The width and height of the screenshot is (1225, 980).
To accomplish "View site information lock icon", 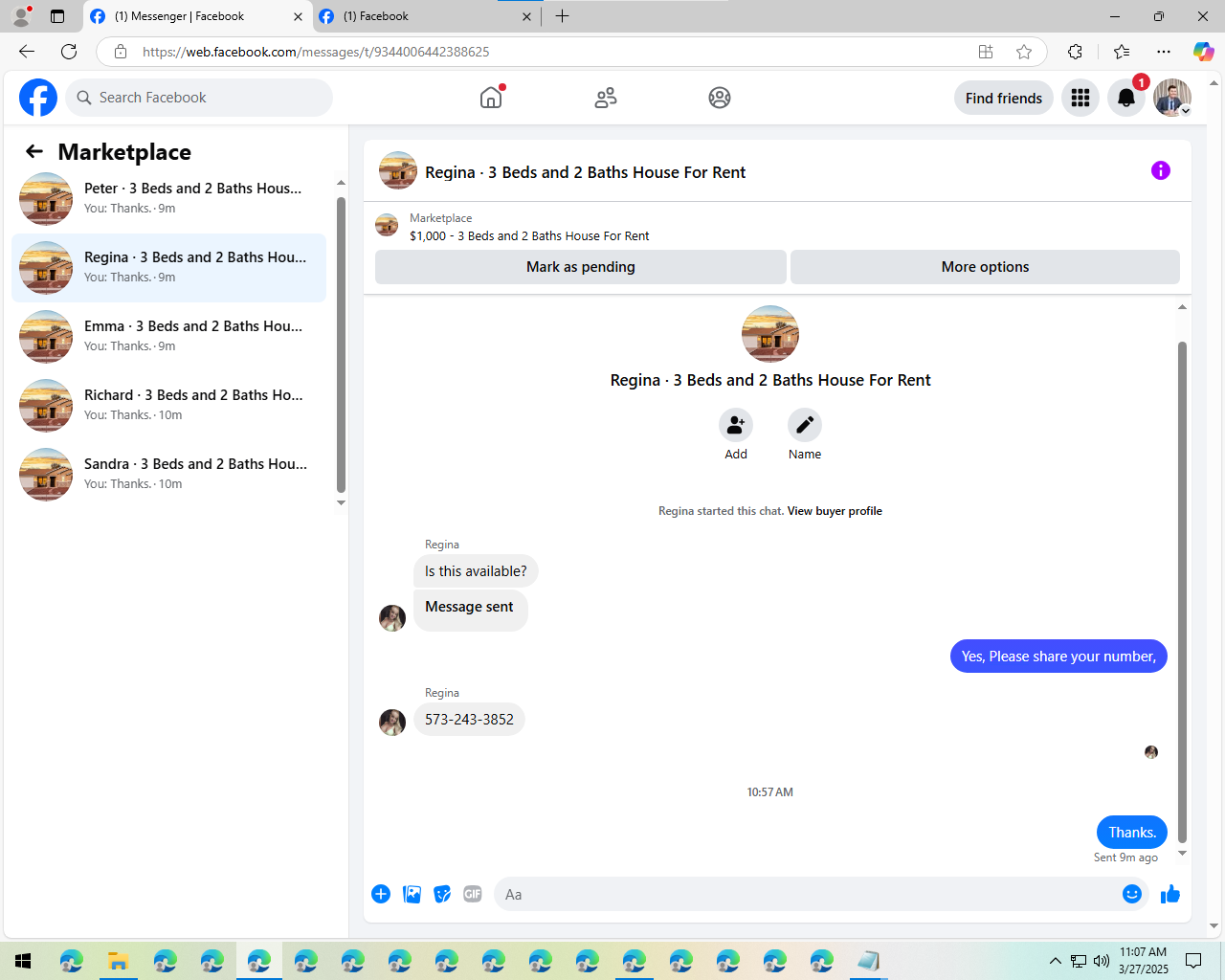I will (121, 52).
